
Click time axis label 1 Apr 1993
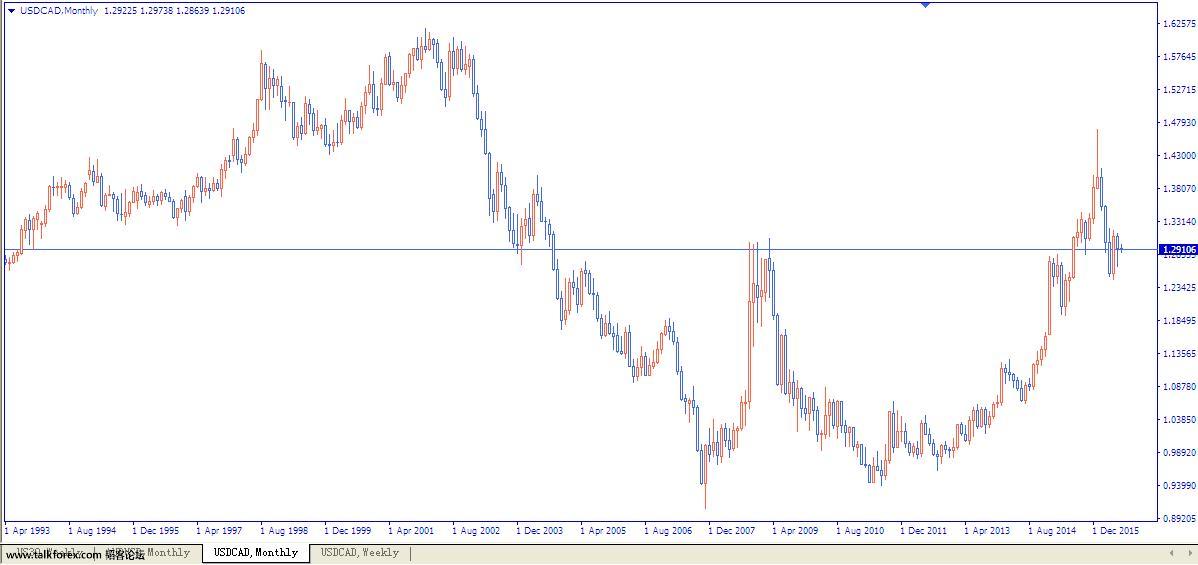click(x=28, y=530)
